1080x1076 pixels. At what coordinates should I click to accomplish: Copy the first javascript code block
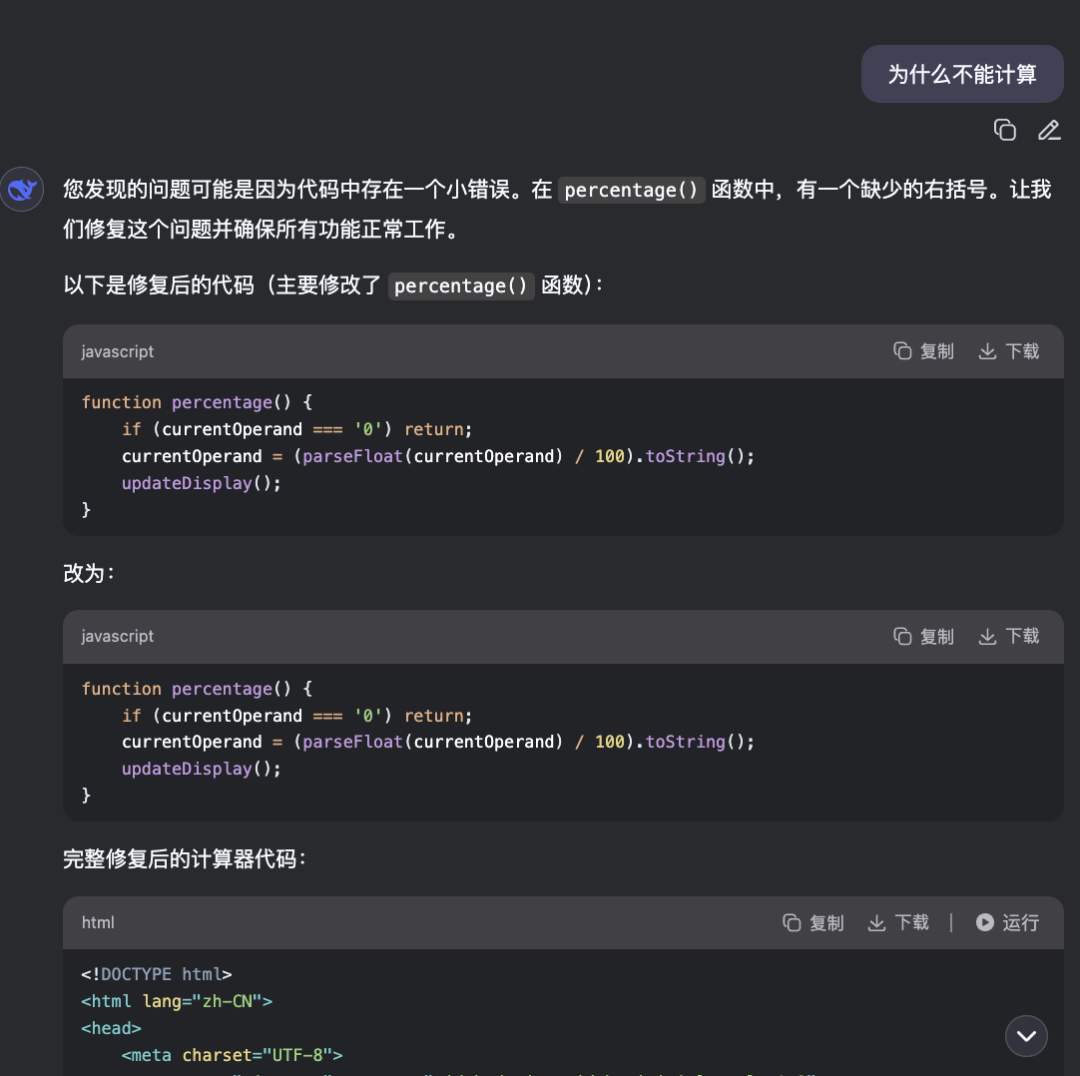click(923, 351)
